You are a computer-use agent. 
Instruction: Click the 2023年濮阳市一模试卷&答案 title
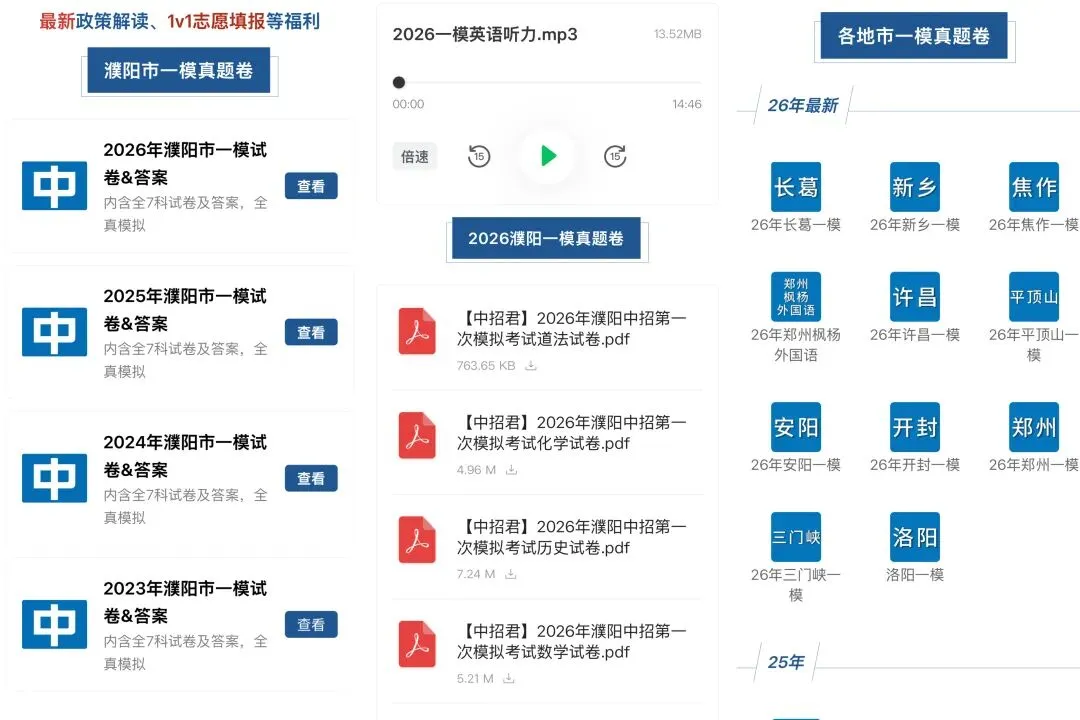[x=185, y=601]
